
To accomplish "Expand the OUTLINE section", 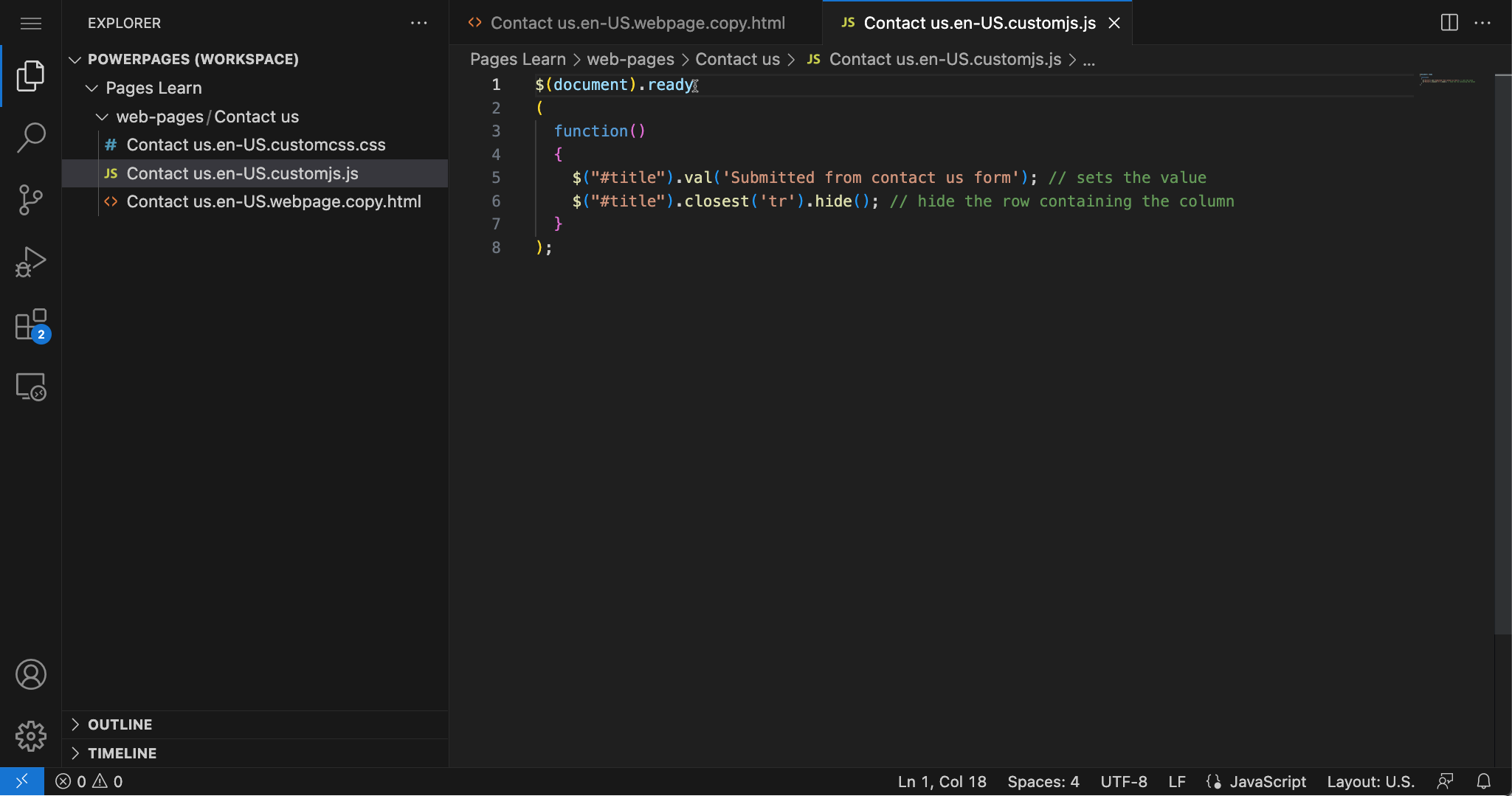I will (120, 724).
